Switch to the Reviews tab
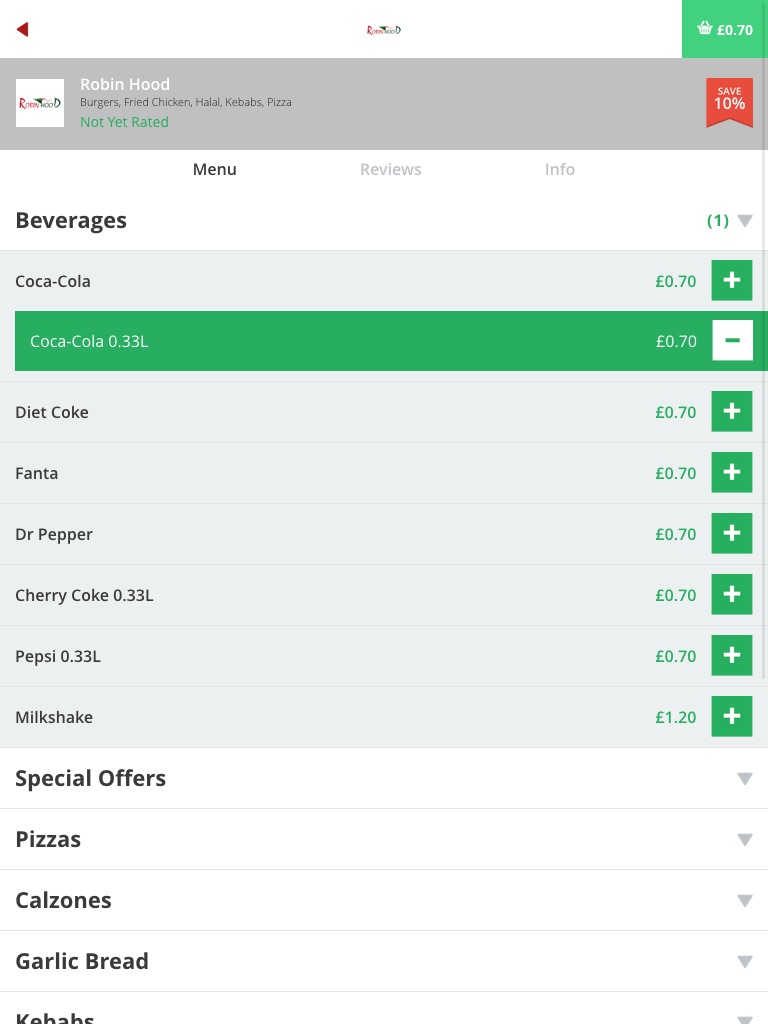 coord(390,170)
